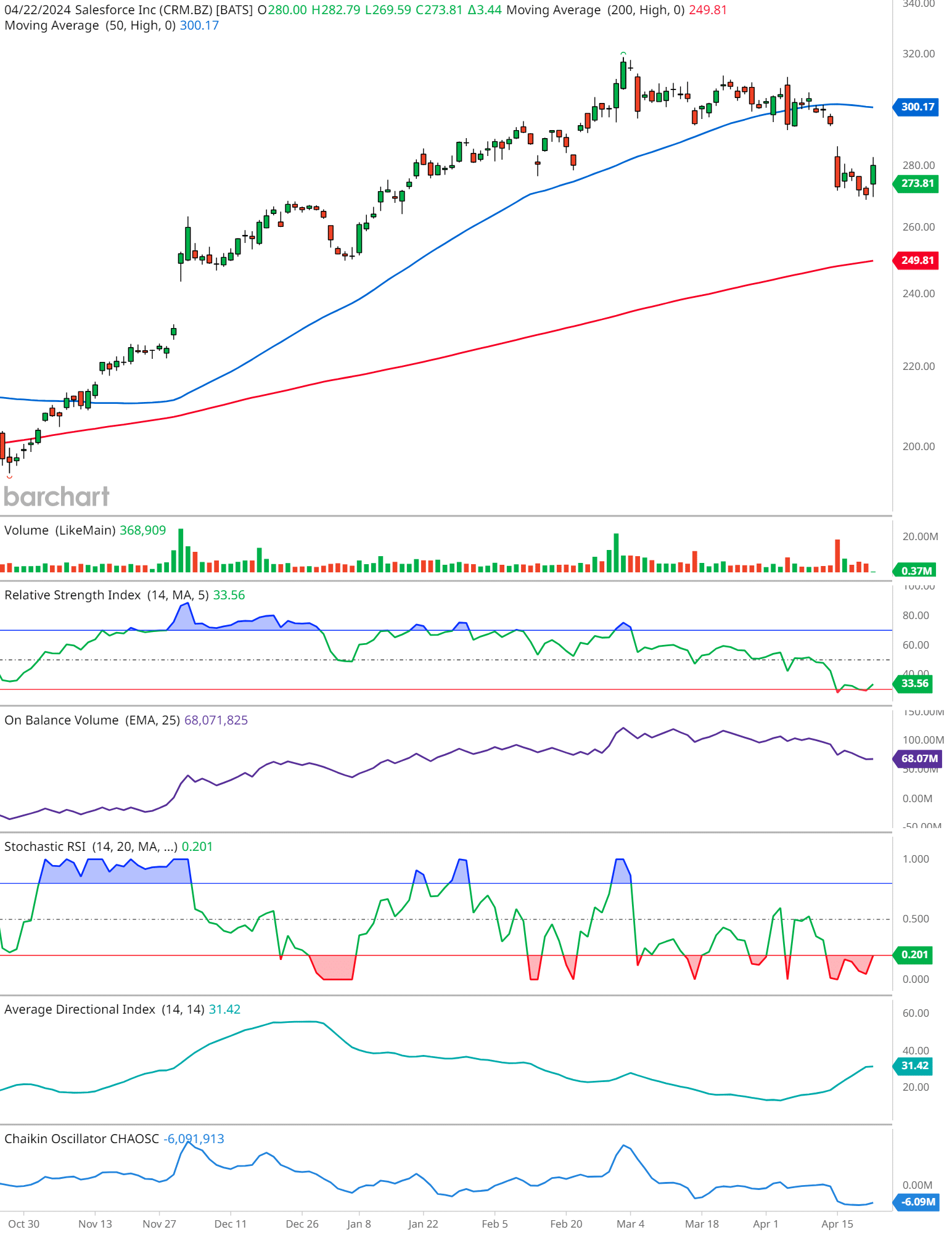Viewport: 952px width, 1235px height.
Task: Click the 0.500 Stochastic RSI axis label
Action: pos(916,919)
